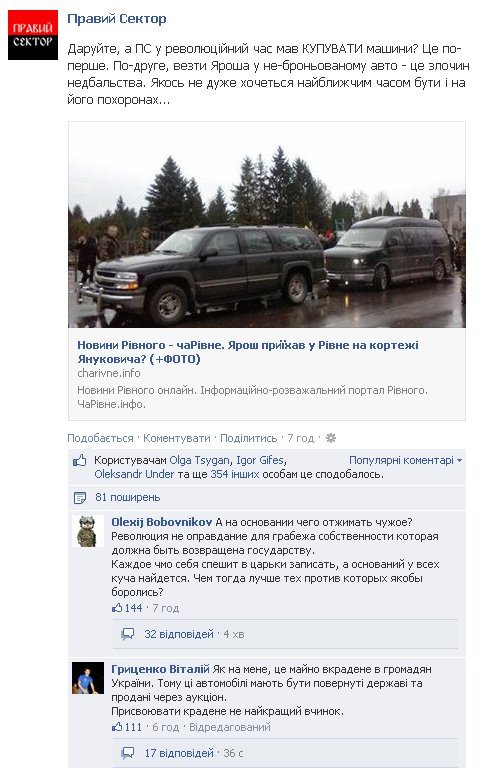Expand the 32 відповідей reply thread
498x768 pixels.
tap(179, 634)
